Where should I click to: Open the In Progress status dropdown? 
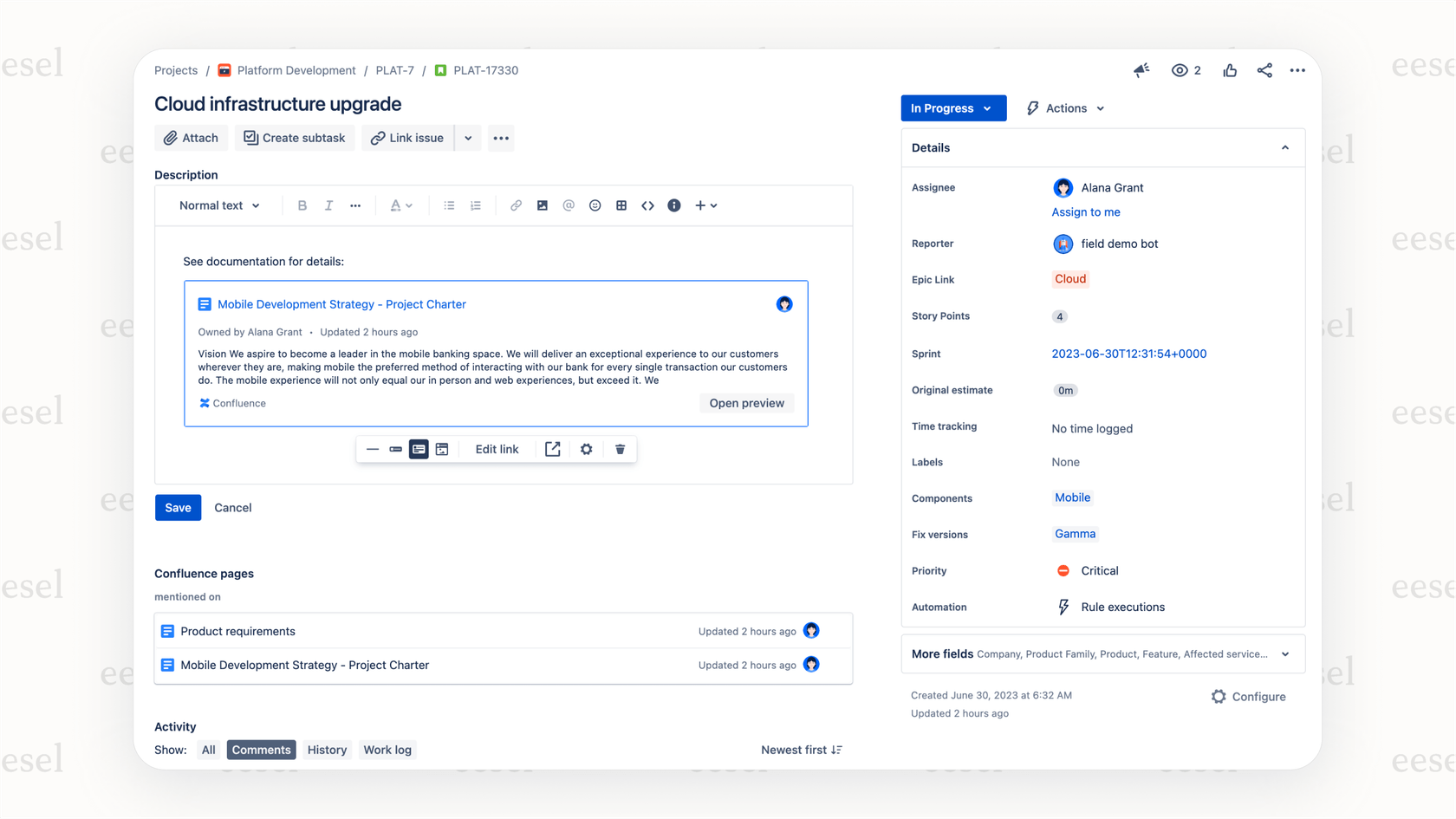[953, 107]
